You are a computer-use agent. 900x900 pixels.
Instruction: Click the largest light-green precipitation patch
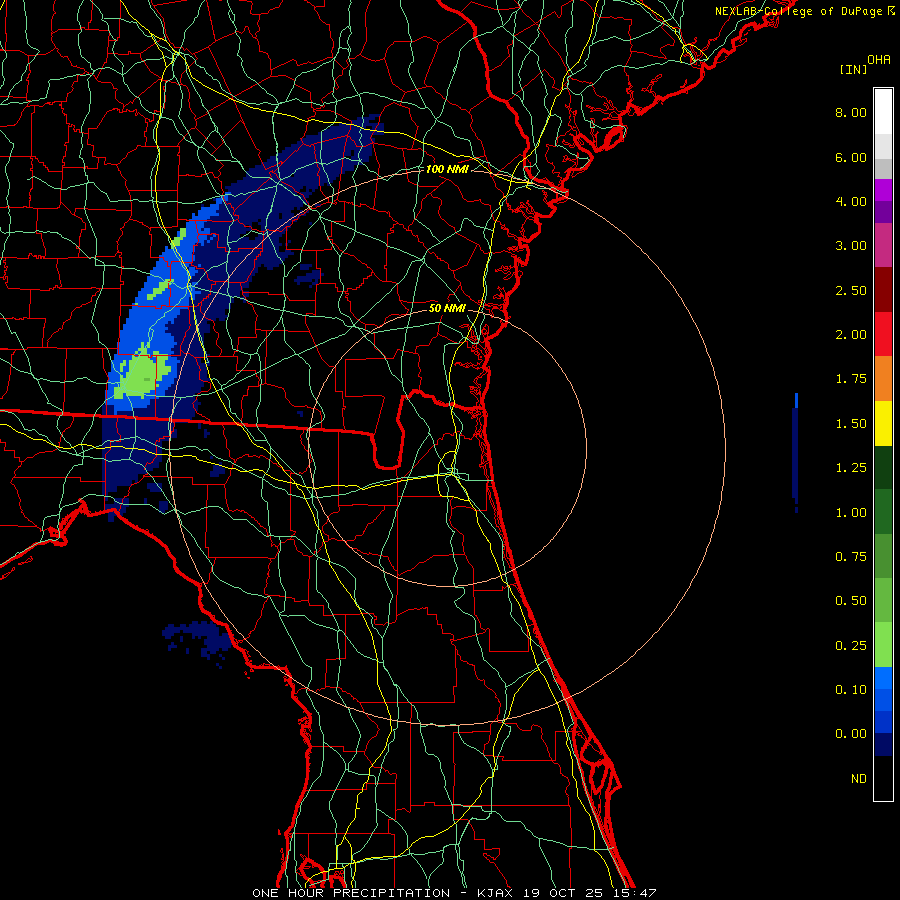[x=141, y=376]
